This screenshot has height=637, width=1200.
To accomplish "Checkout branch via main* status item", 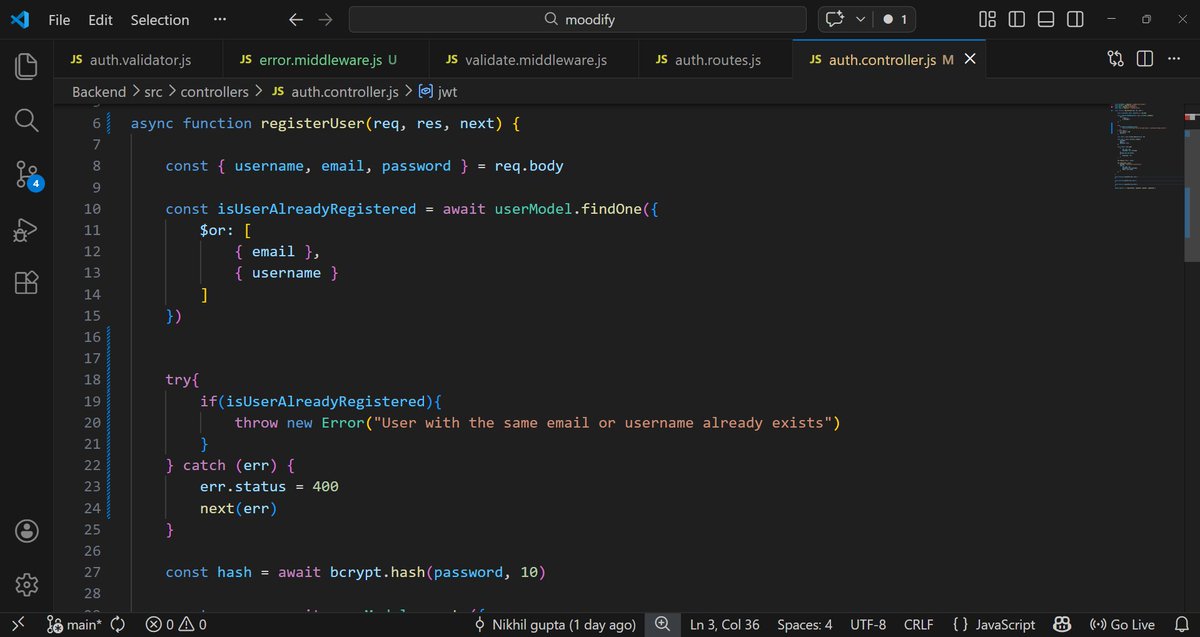I will (x=74, y=625).
